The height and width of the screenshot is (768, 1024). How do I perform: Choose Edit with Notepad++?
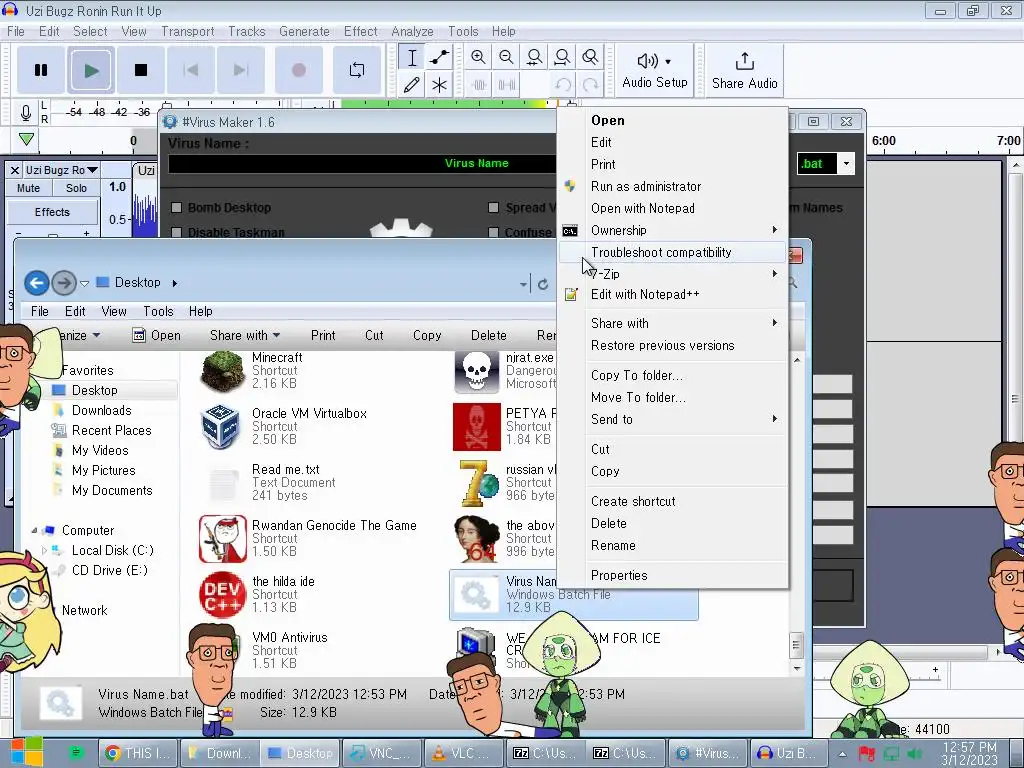click(x=673, y=295)
